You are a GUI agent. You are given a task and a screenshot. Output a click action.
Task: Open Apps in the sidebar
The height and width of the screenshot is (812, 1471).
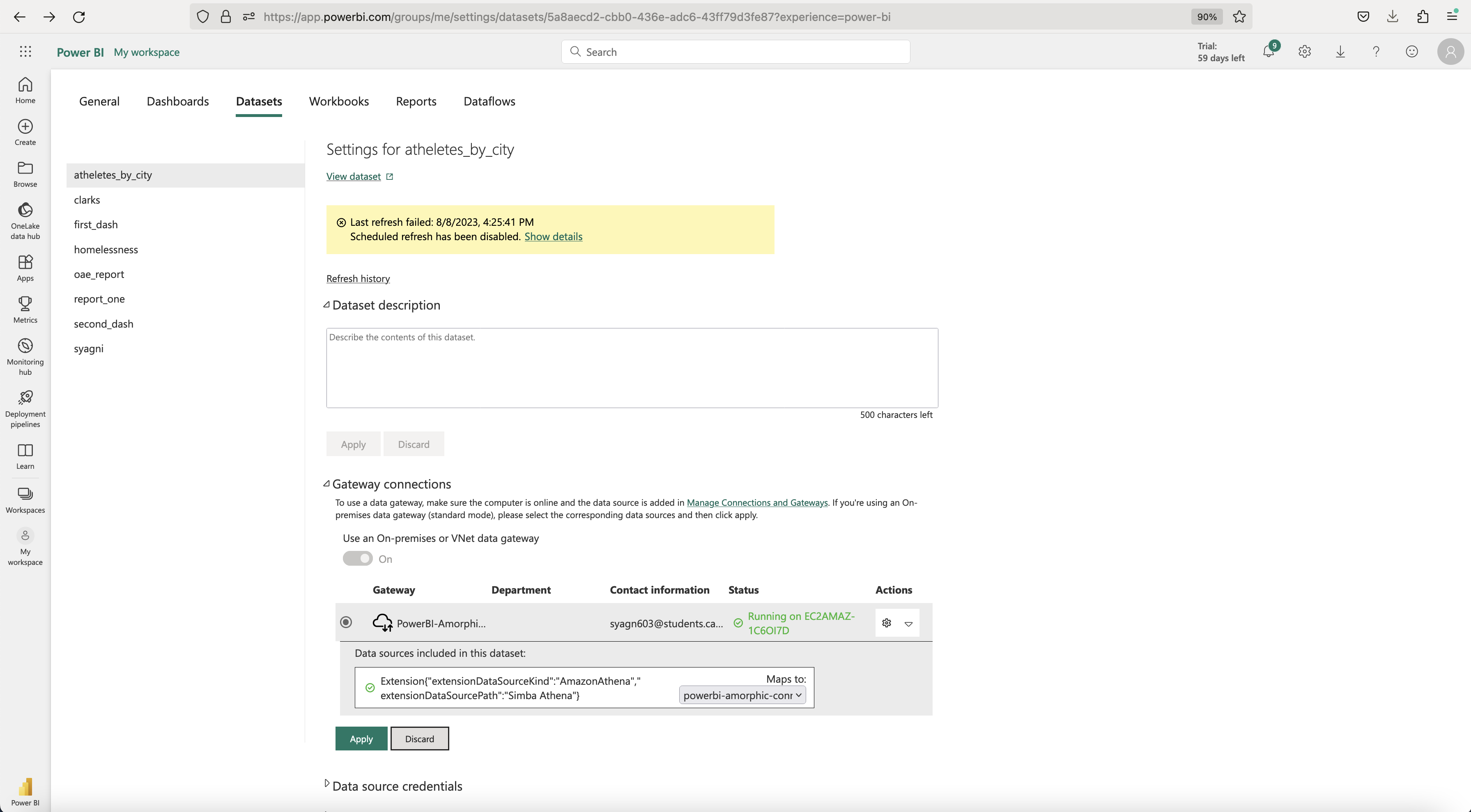25,268
